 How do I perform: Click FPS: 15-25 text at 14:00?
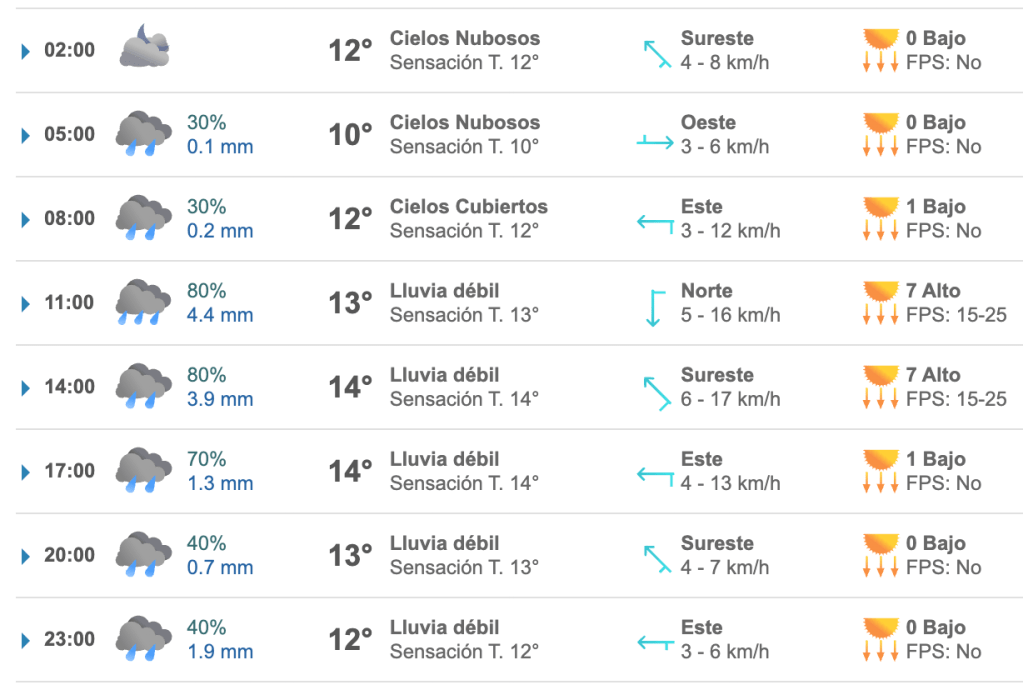(956, 399)
